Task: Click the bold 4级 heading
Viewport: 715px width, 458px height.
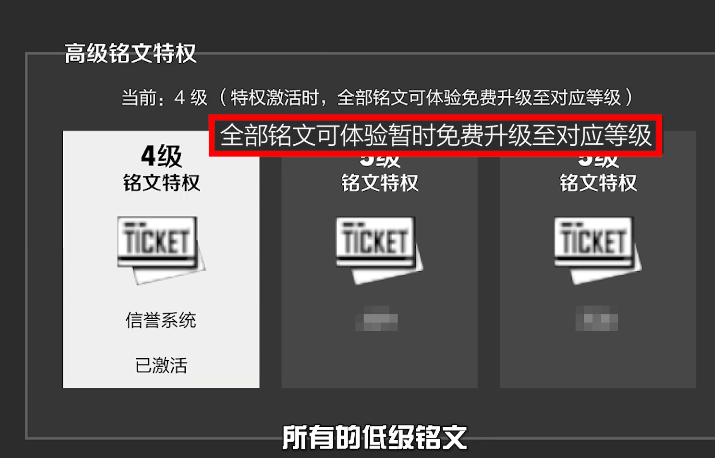Action: pyautogui.click(x=161, y=156)
